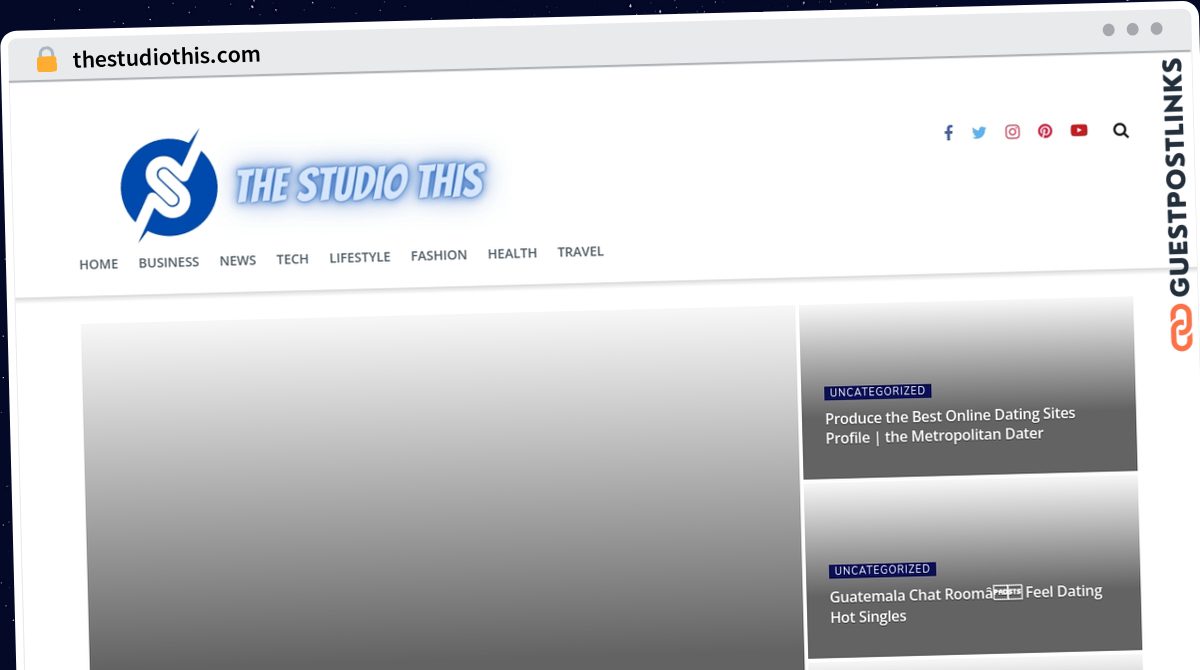Open the NEWS menu item

click(x=238, y=260)
